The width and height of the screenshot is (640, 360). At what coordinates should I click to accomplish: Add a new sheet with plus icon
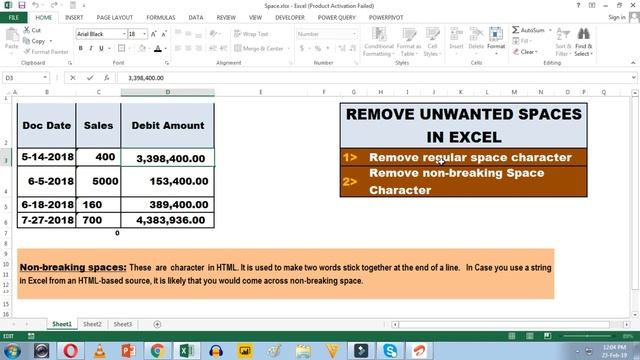(157, 324)
